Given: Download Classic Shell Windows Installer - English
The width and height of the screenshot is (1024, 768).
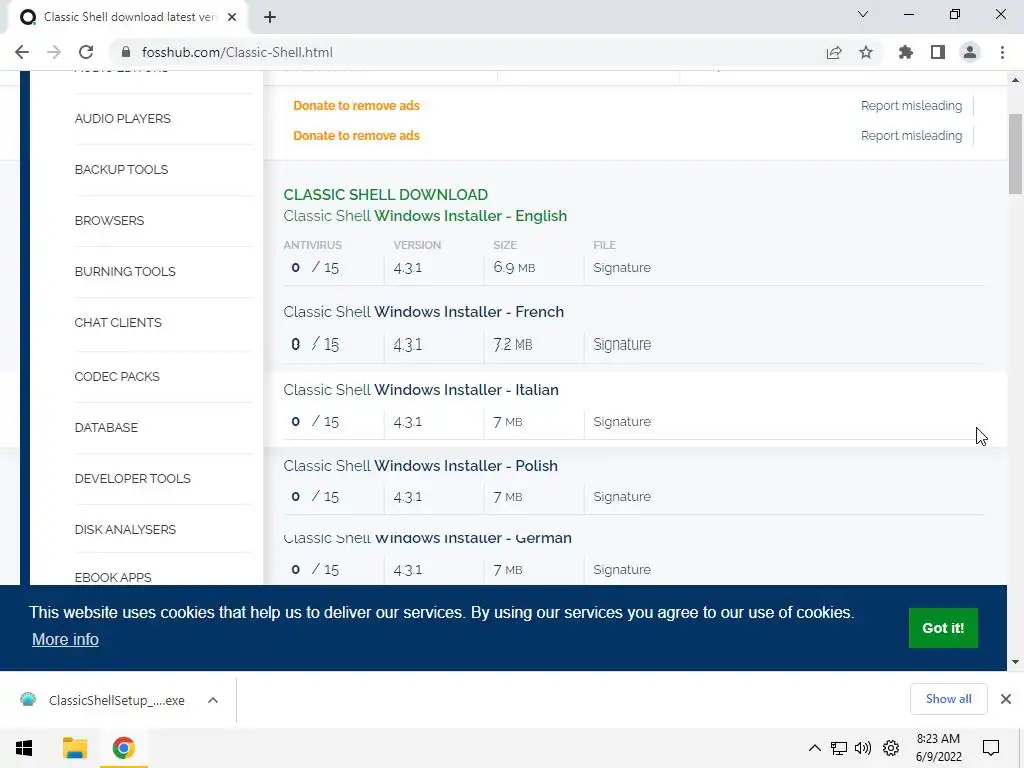Looking at the screenshot, I should pyautogui.click(x=424, y=216).
